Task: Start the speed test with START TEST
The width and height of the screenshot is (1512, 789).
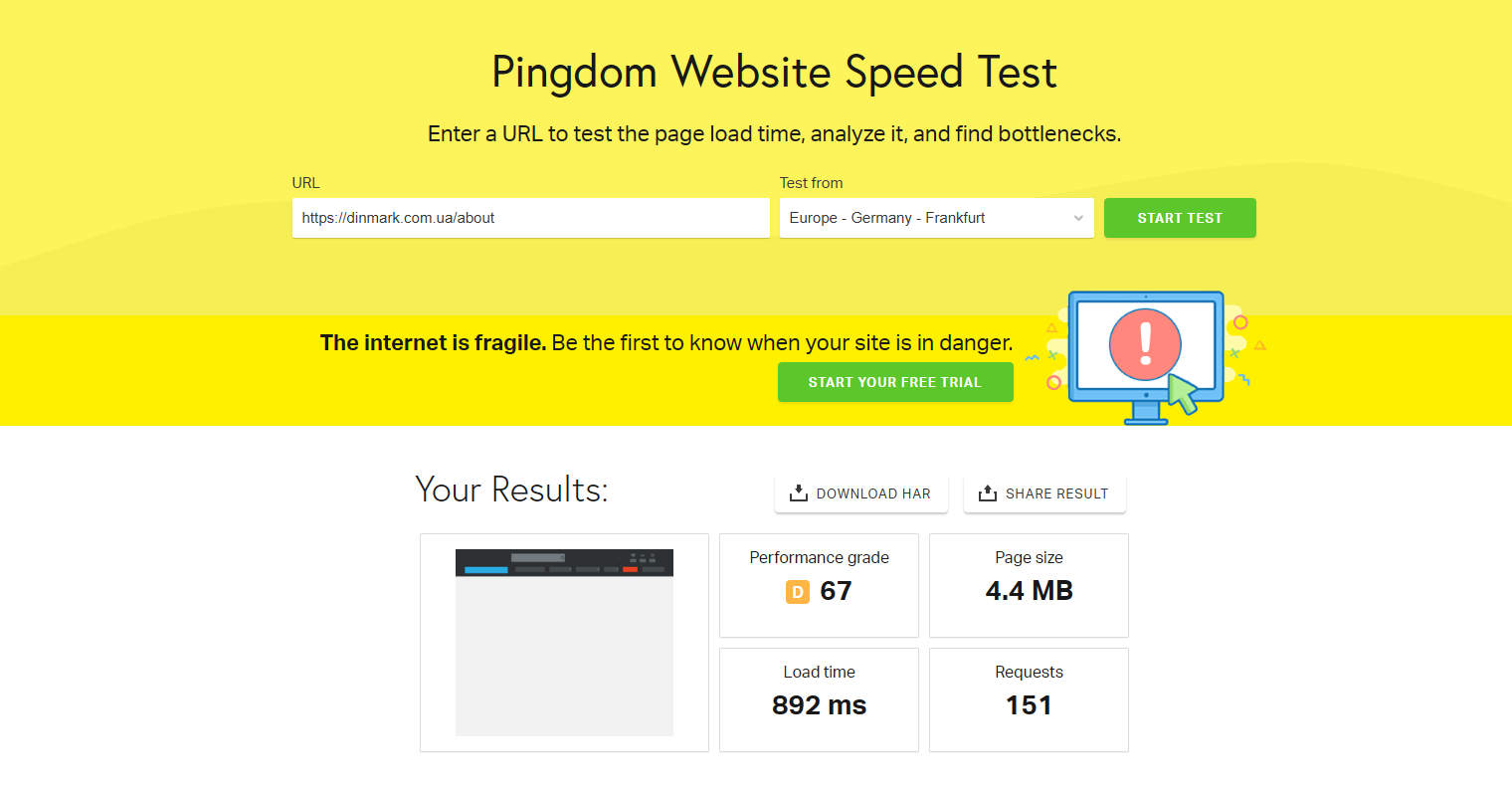Action: point(1180,218)
